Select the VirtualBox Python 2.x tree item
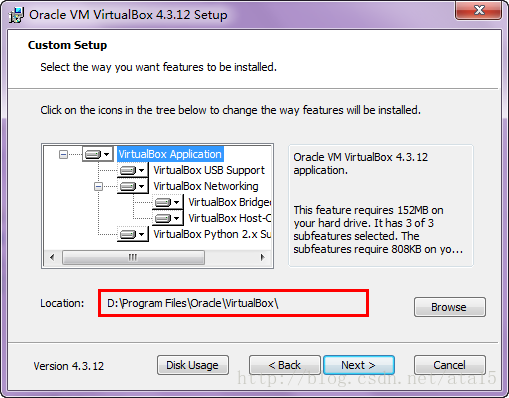 pyautogui.click(x=212, y=234)
